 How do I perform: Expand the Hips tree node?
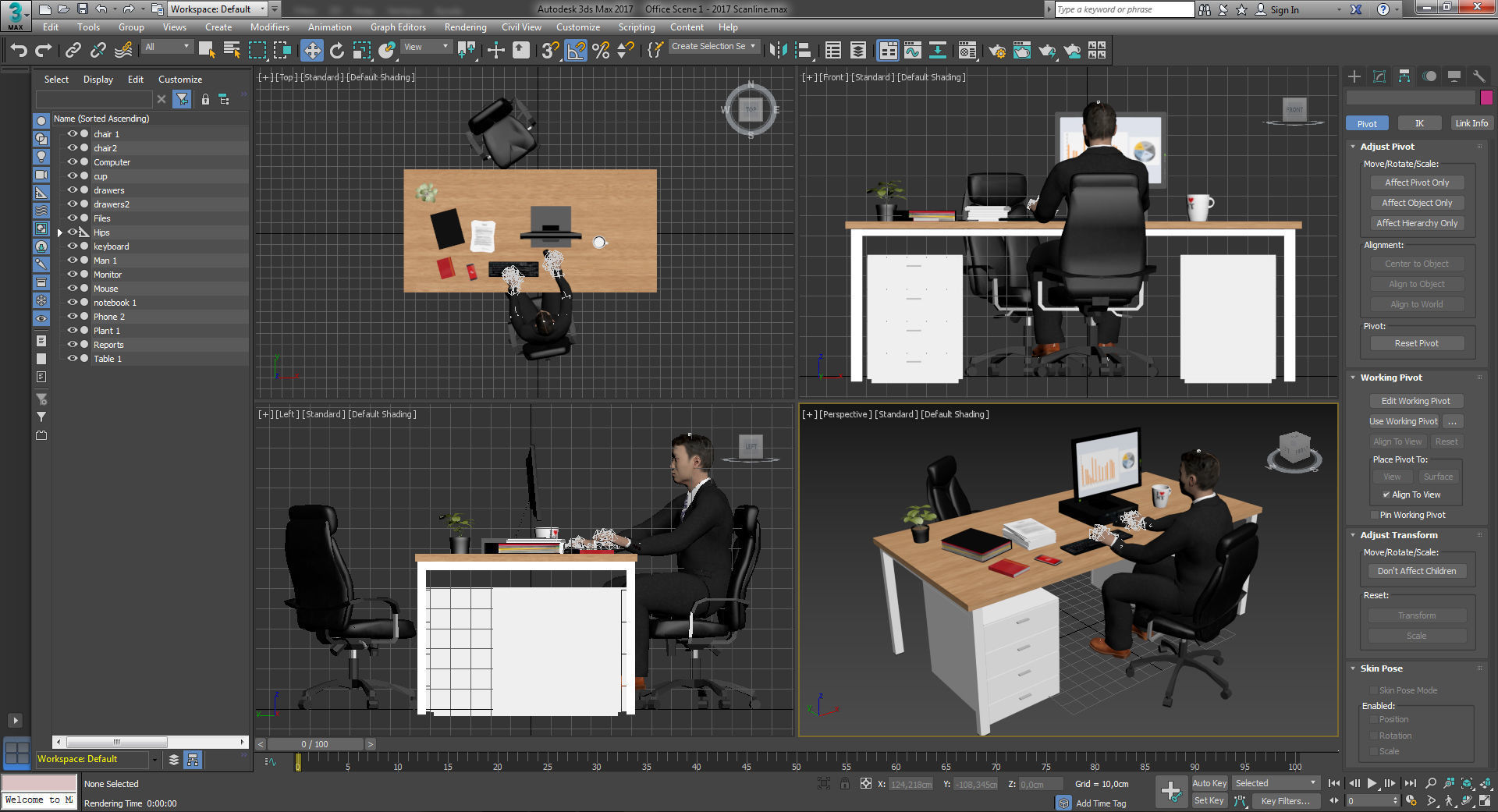[x=60, y=232]
